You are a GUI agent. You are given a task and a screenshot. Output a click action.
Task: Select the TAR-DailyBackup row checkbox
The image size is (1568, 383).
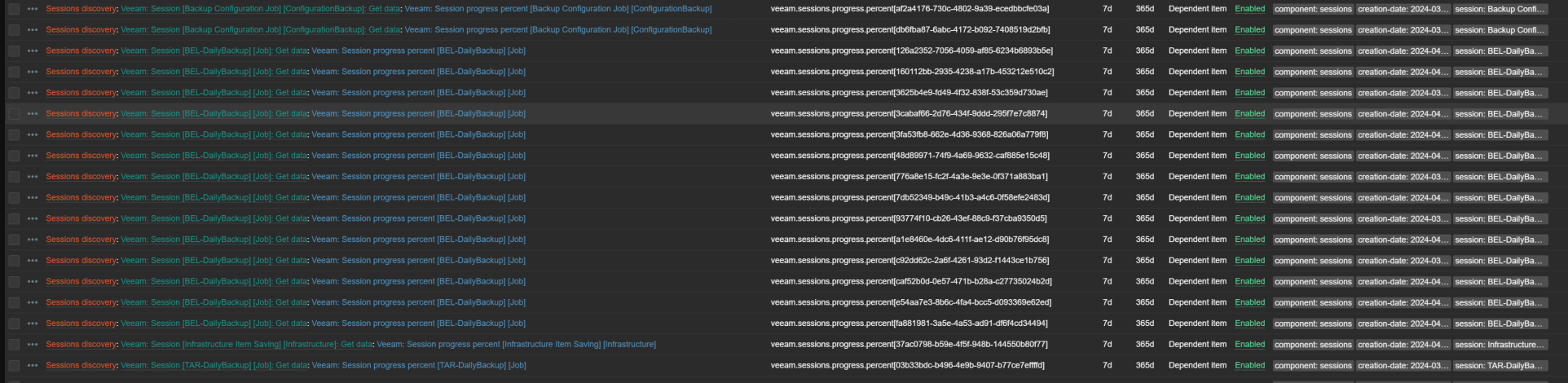(14, 366)
